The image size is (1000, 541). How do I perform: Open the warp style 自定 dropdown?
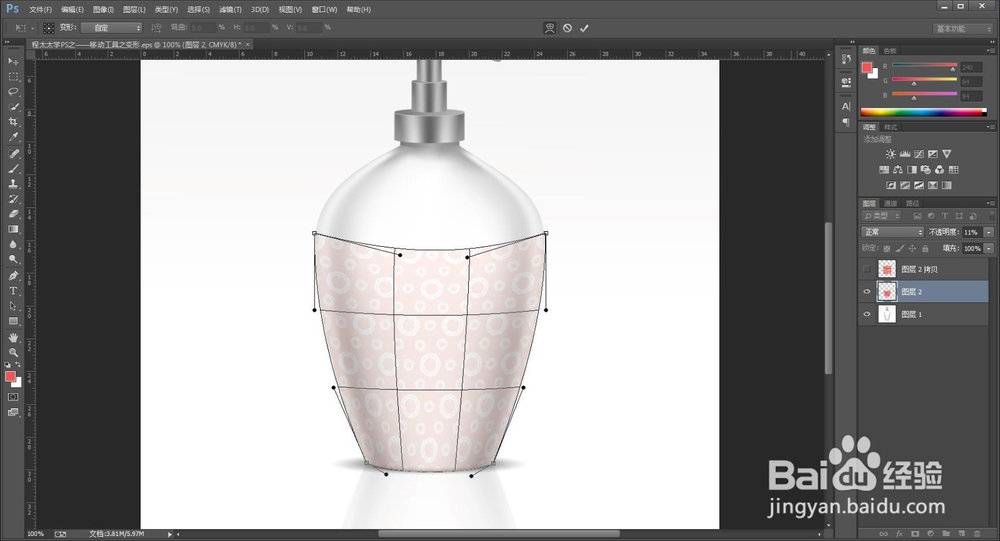tap(110, 28)
